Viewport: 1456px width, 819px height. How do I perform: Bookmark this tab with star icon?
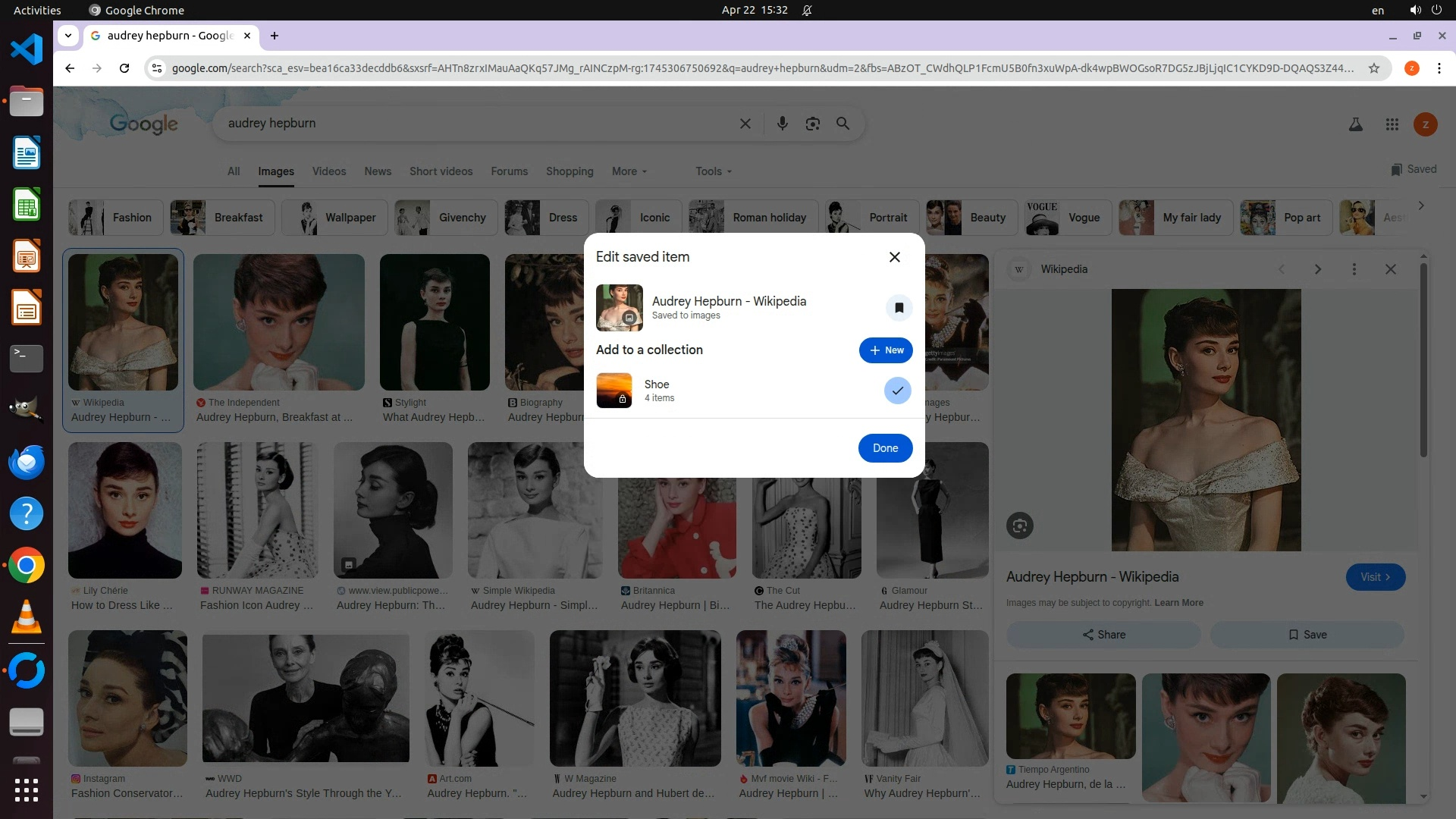tap(1373, 68)
